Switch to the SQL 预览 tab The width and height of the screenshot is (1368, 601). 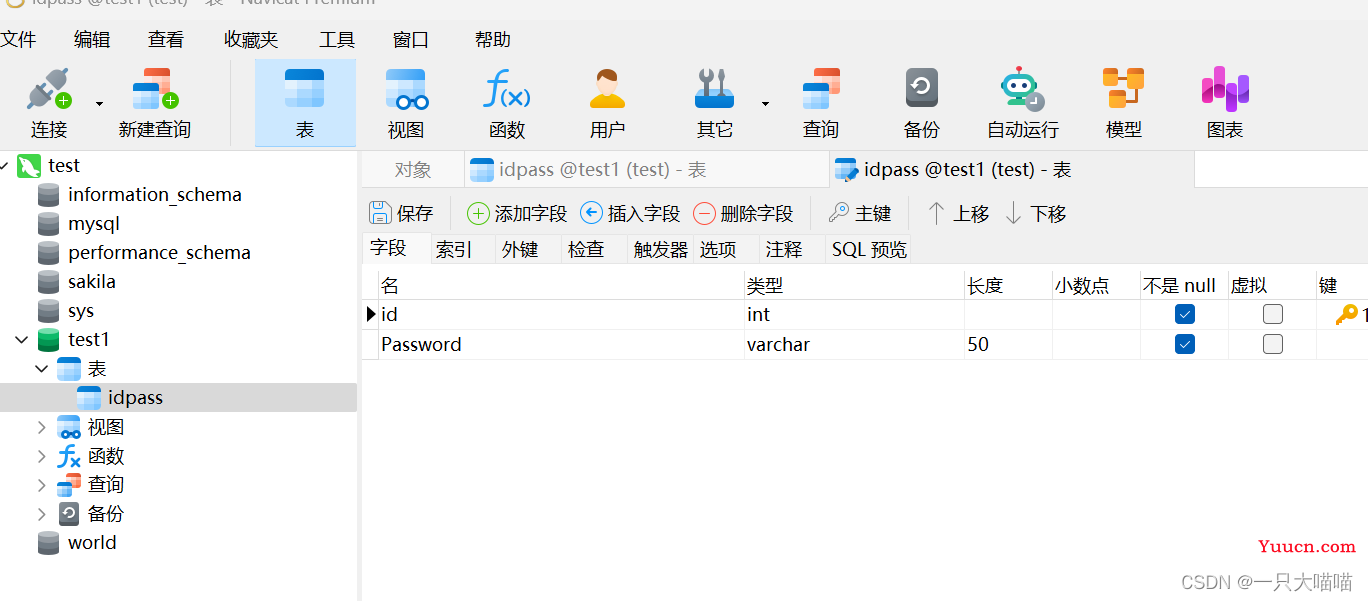point(869,249)
